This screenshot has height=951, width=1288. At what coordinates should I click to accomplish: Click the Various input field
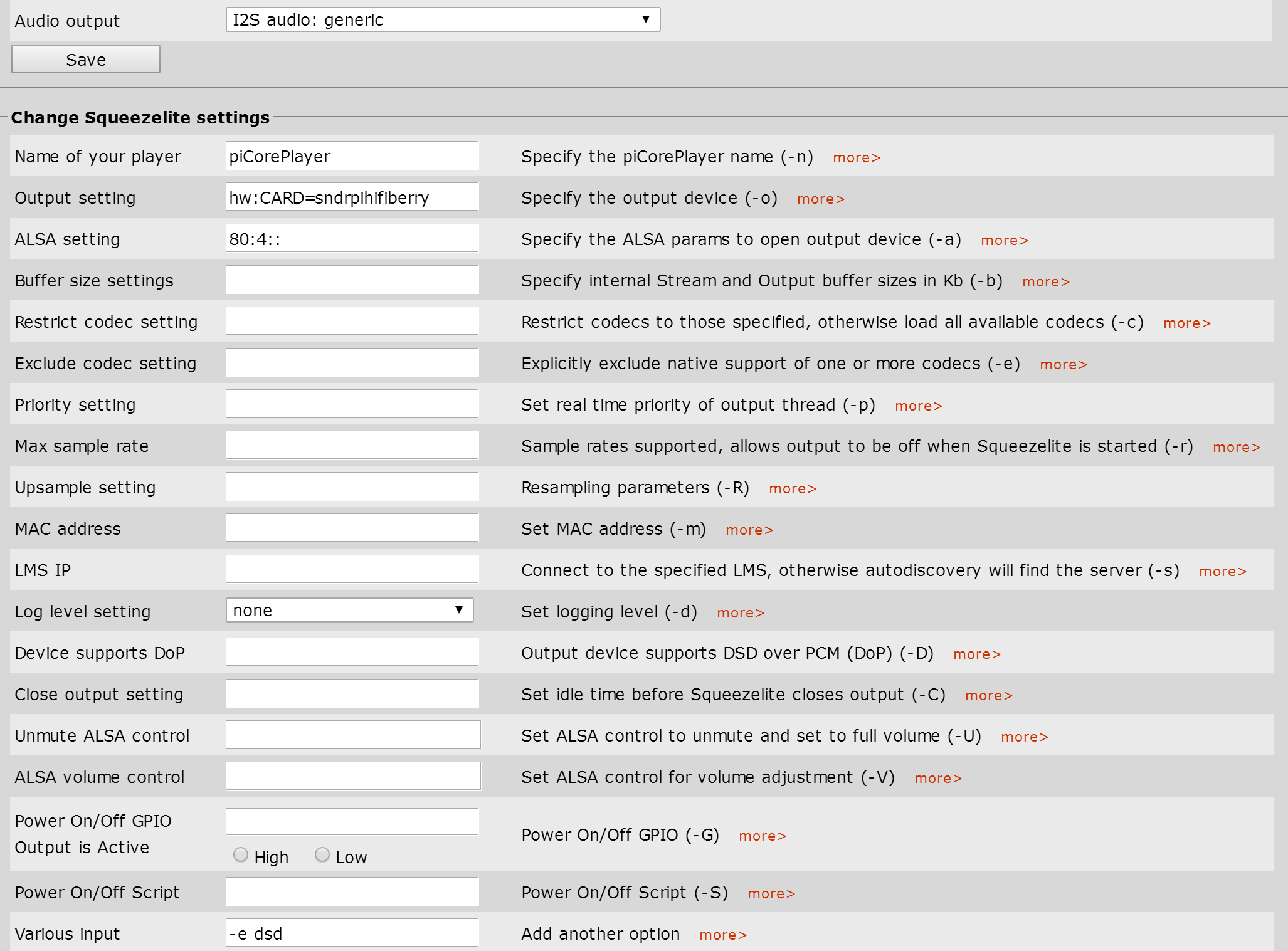coord(352,933)
